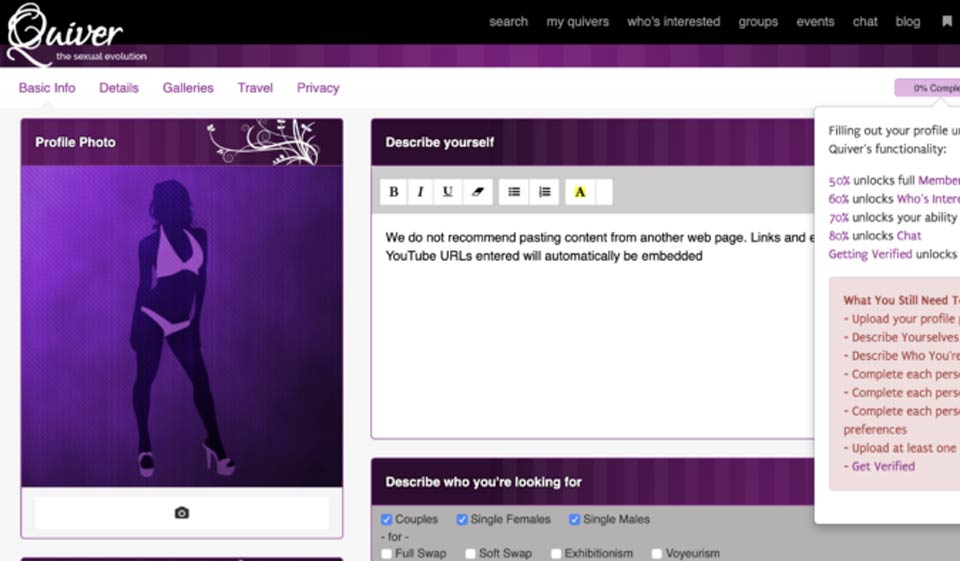Insert a bulleted list
This screenshot has width=960, height=561.
tap(514, 192)
